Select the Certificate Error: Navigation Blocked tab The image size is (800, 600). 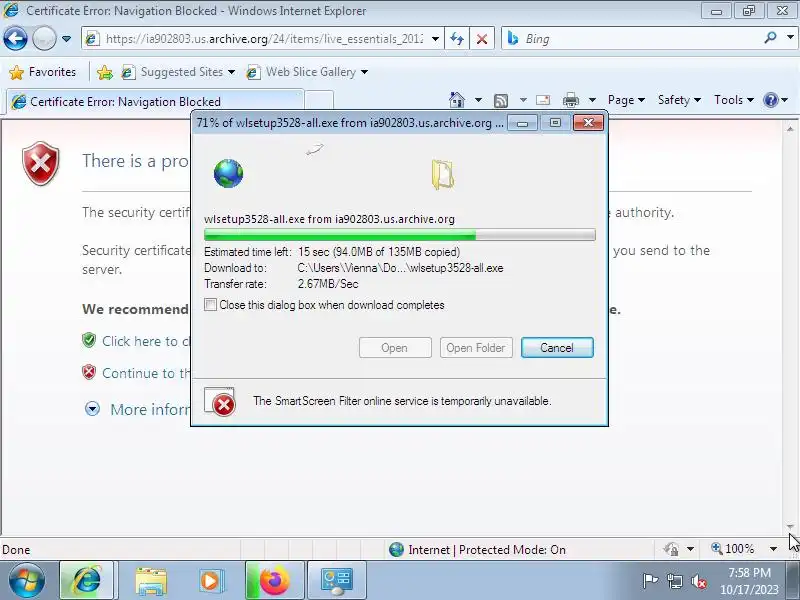click(155, 101)
